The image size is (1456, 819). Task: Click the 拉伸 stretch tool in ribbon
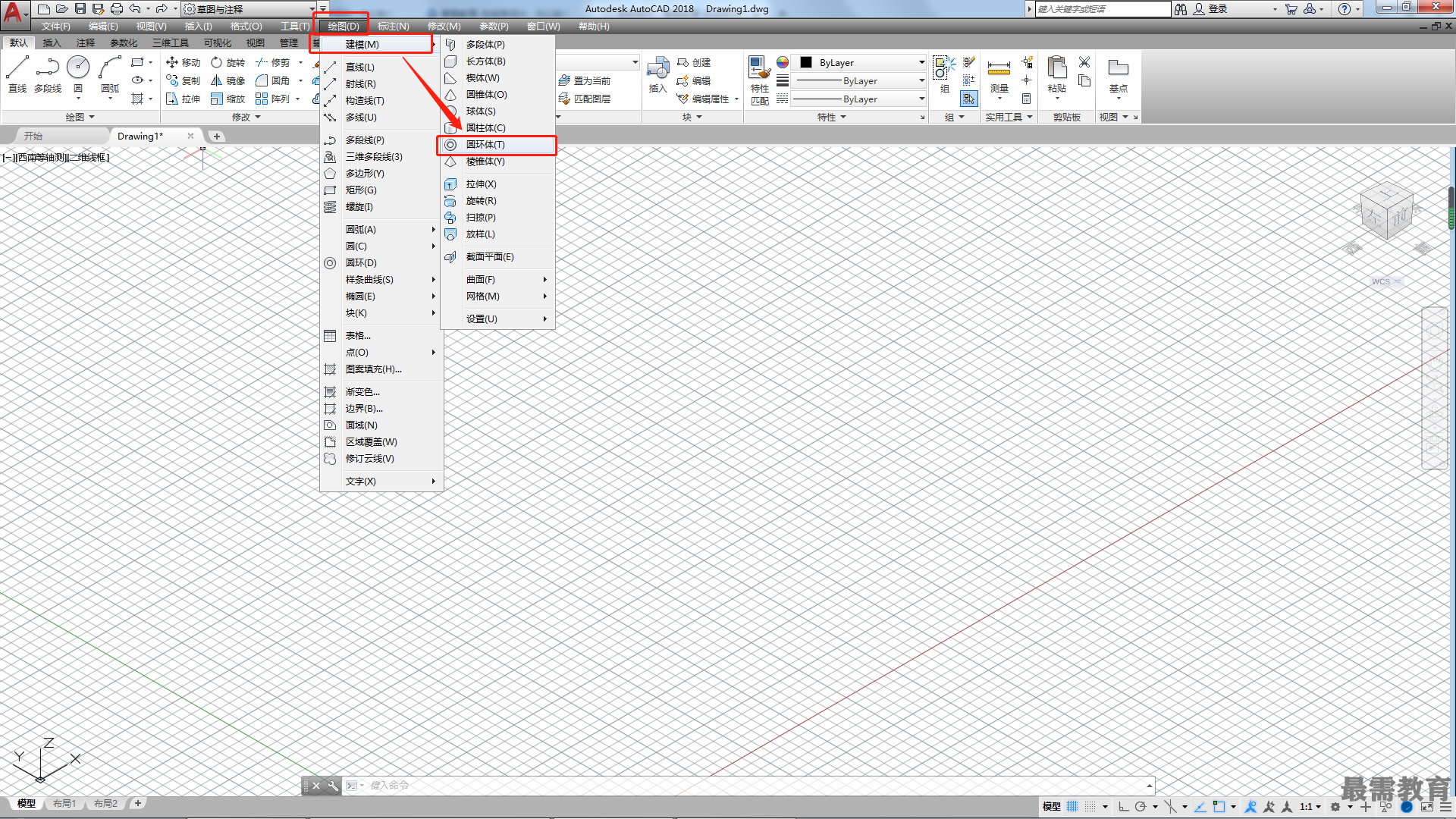(184, 99)
